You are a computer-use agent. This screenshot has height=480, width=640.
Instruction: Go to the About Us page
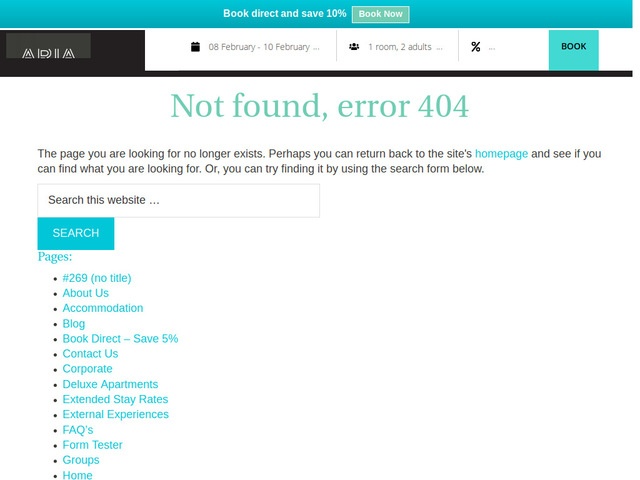85,293
